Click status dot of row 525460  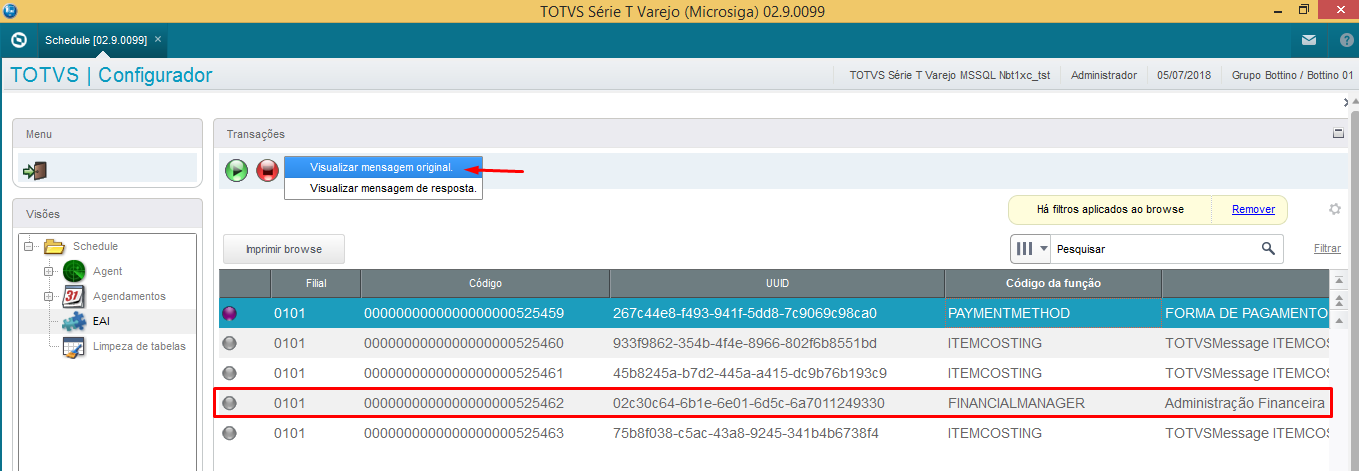(230, 343)
